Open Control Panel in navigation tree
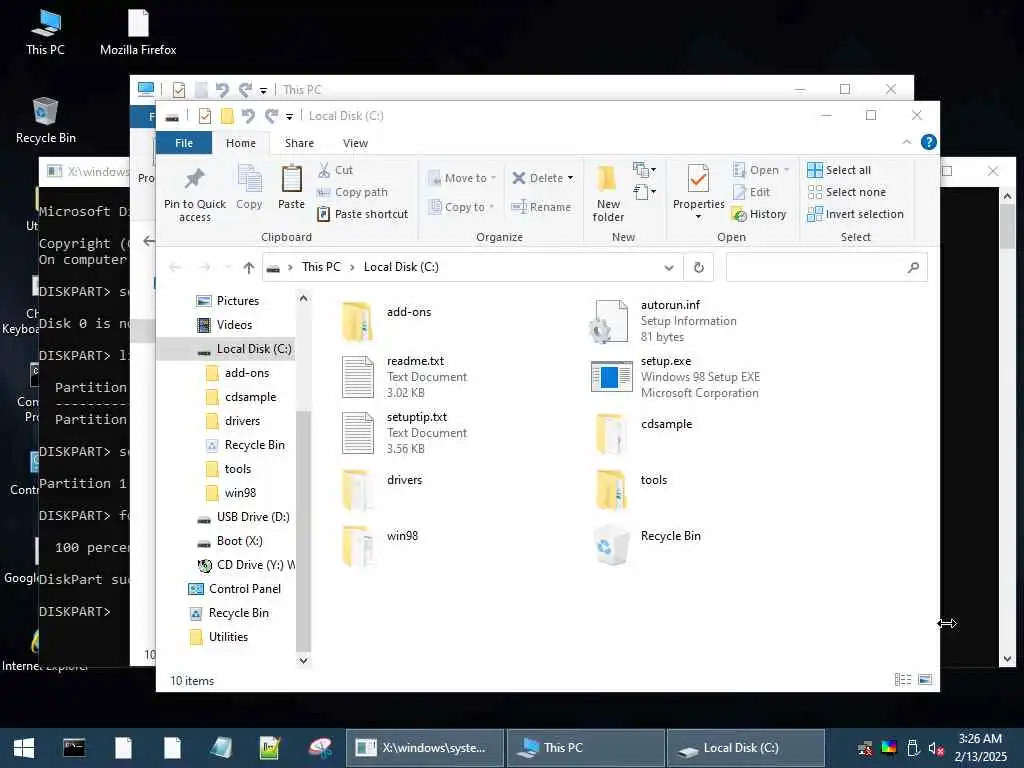Image resolution: width=1024 pixels, height=768 pixels. click(x=235, y=589)
